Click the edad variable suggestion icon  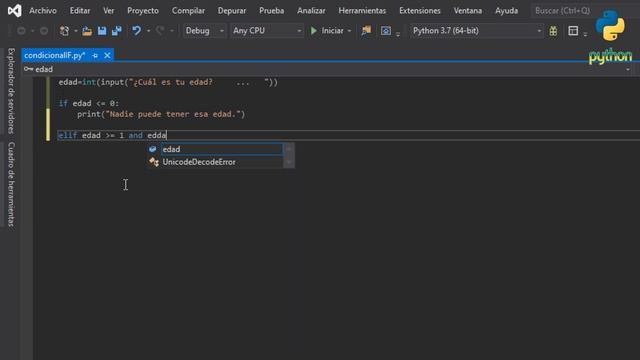pos(153,149)
